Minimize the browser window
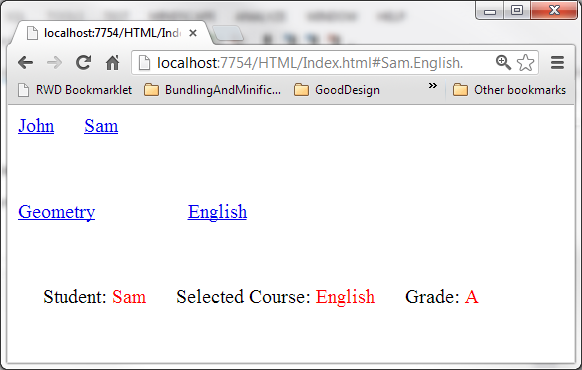 pos(490,10)
